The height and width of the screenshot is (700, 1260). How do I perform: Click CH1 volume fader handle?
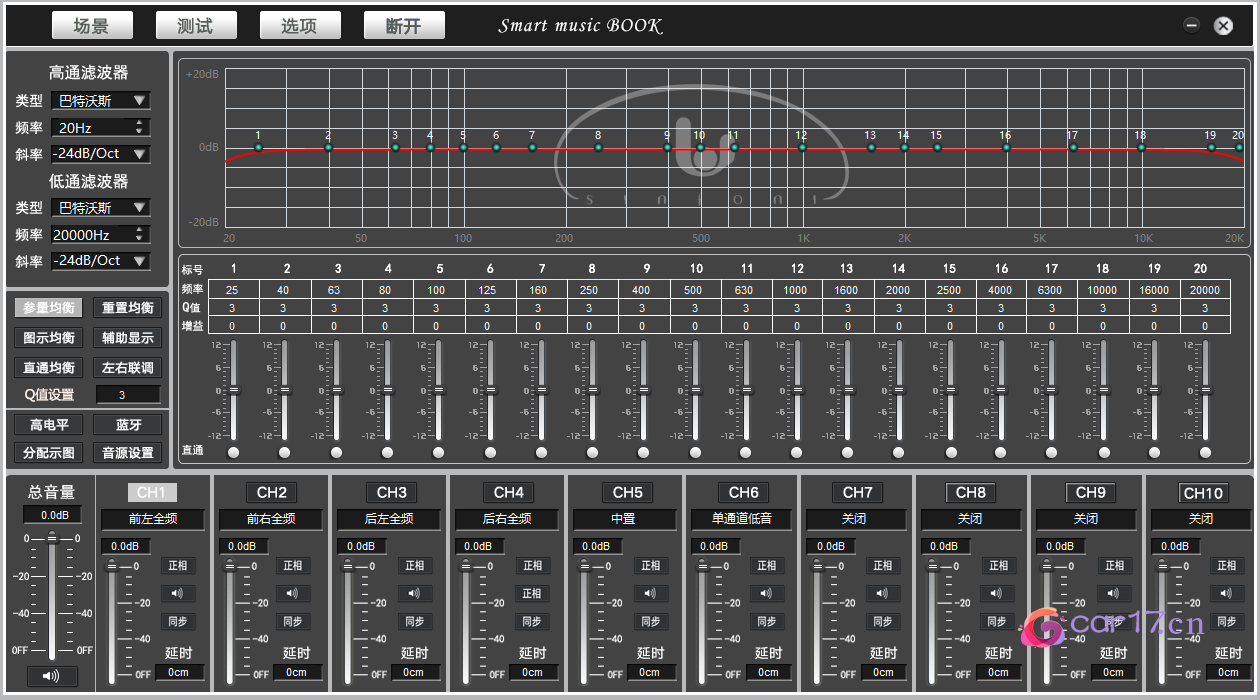pos(112,567)
